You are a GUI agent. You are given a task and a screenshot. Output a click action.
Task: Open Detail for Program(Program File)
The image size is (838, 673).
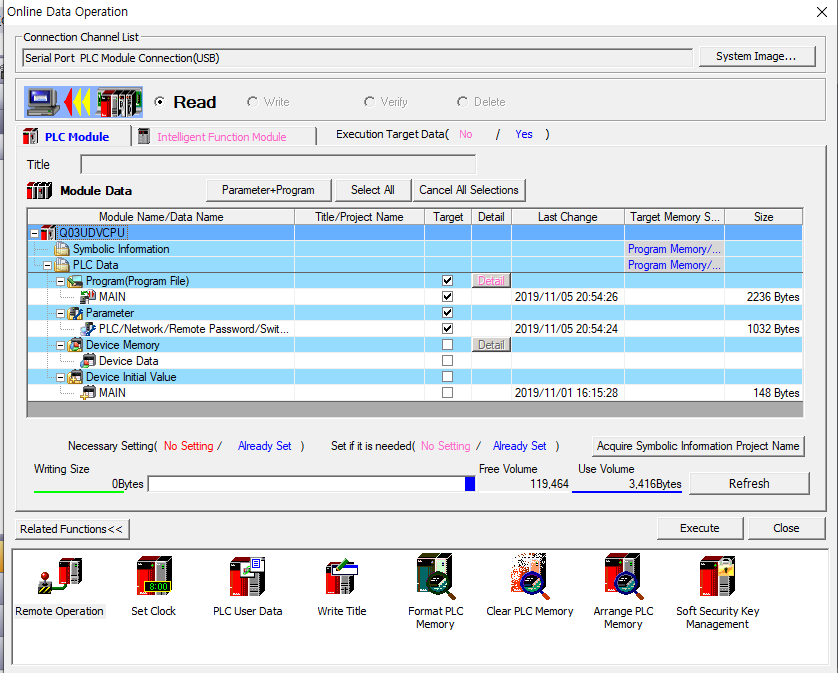(x=491, y=281)
